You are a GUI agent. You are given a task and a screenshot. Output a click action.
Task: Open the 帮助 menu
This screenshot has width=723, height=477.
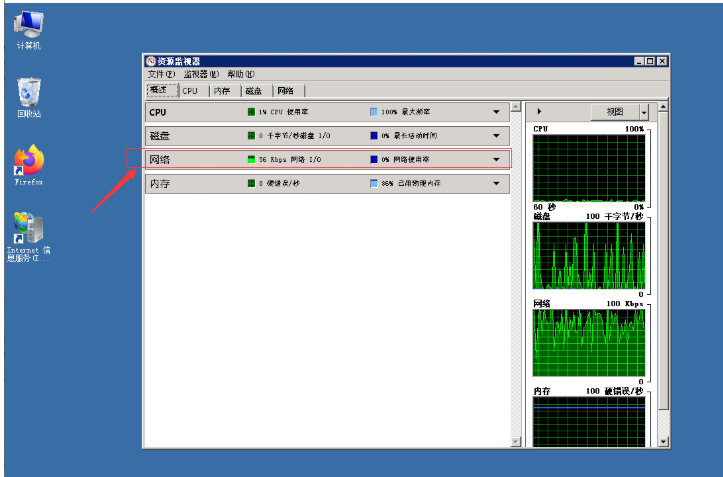click(x=240, y=74)
